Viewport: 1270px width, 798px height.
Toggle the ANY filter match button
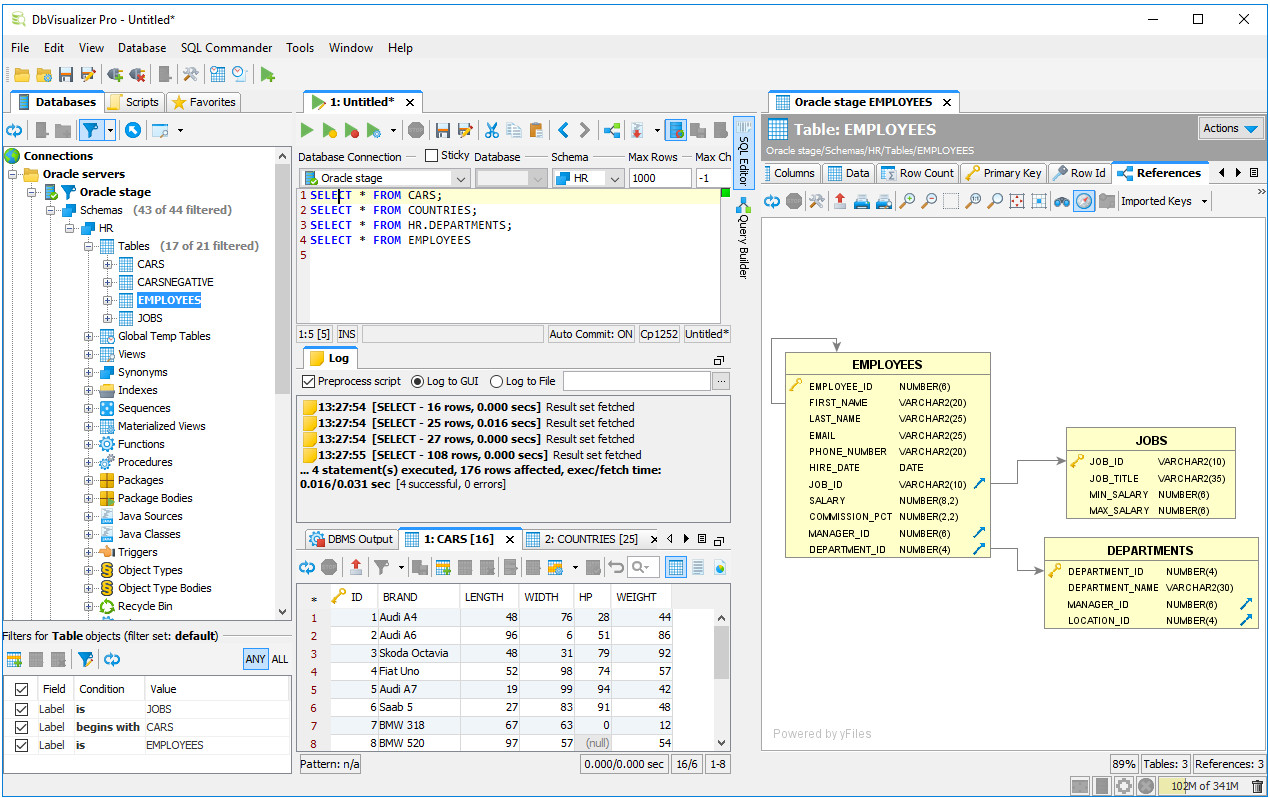click(256, 659)
